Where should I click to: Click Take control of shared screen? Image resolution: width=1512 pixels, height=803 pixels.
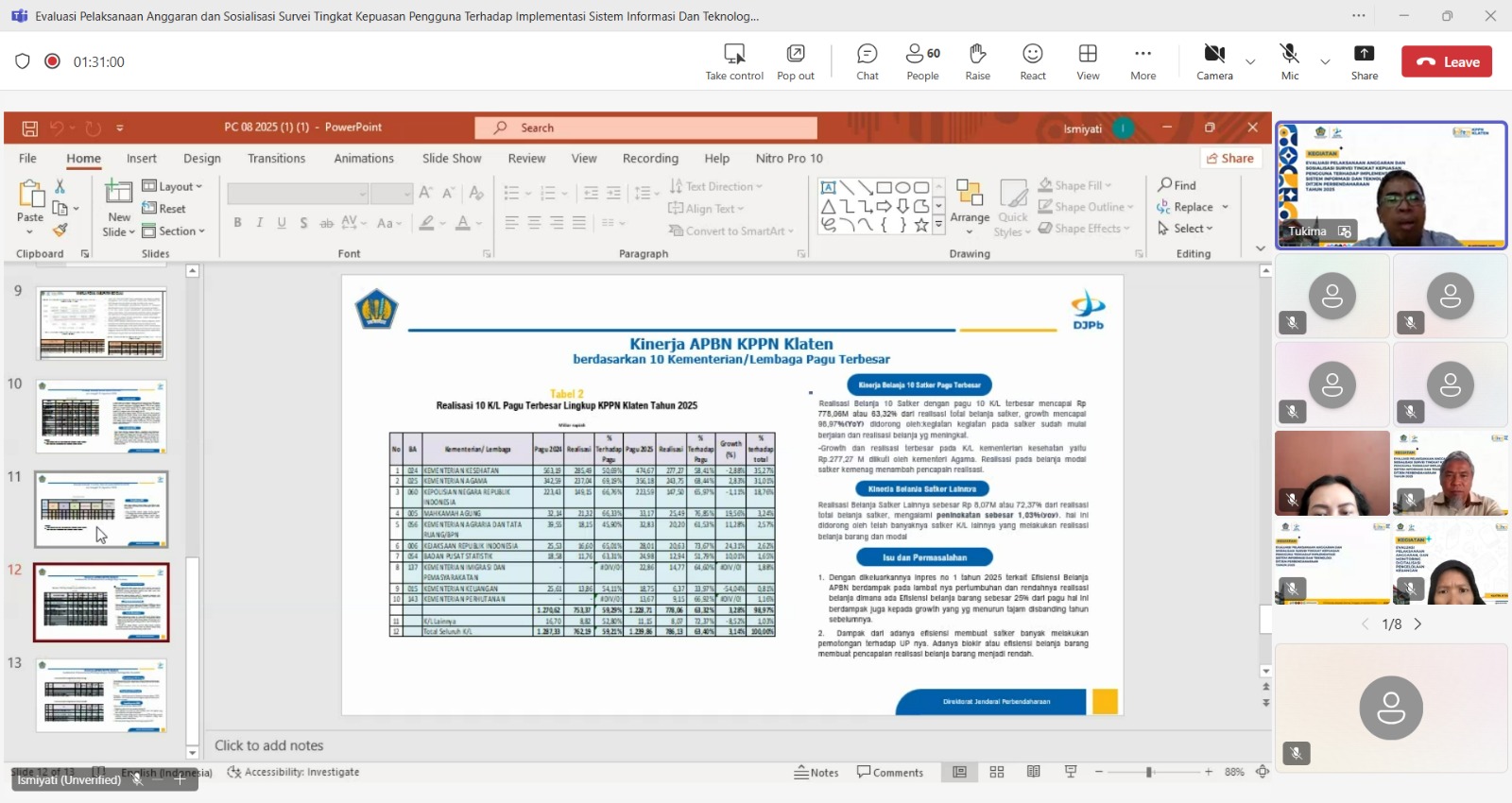point(733,61)
